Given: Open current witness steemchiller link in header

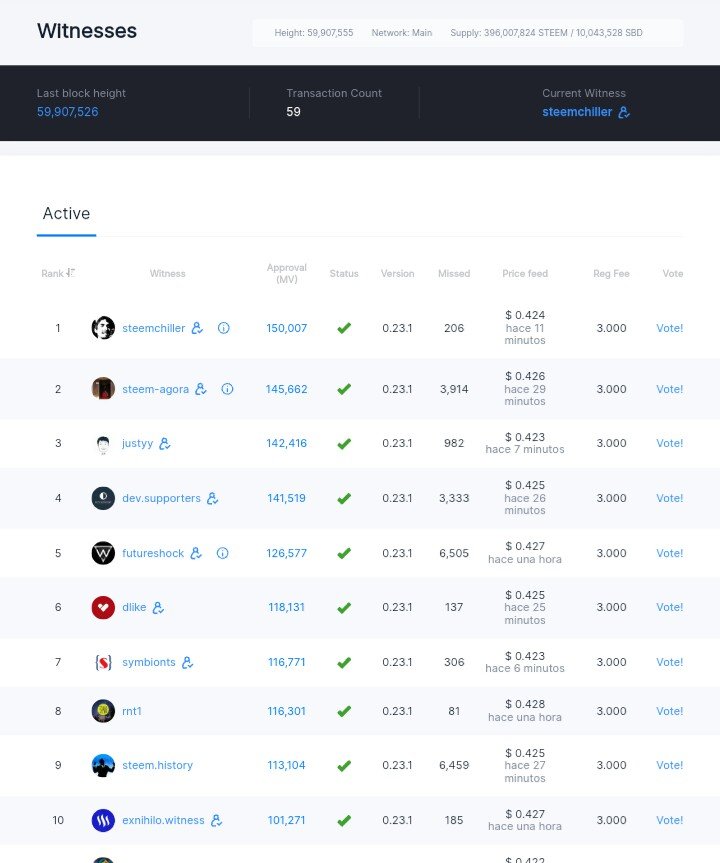Looking at the screenshot, I should pos(577,112).
